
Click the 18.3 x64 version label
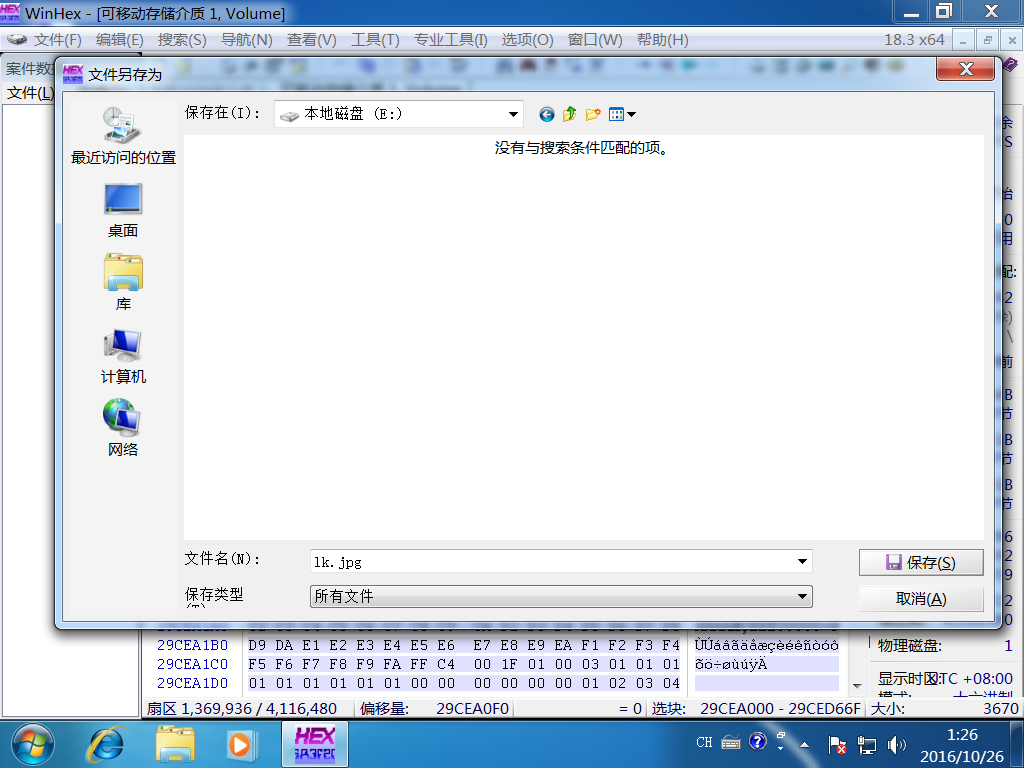pyautogui.click(x=914, y=40)
